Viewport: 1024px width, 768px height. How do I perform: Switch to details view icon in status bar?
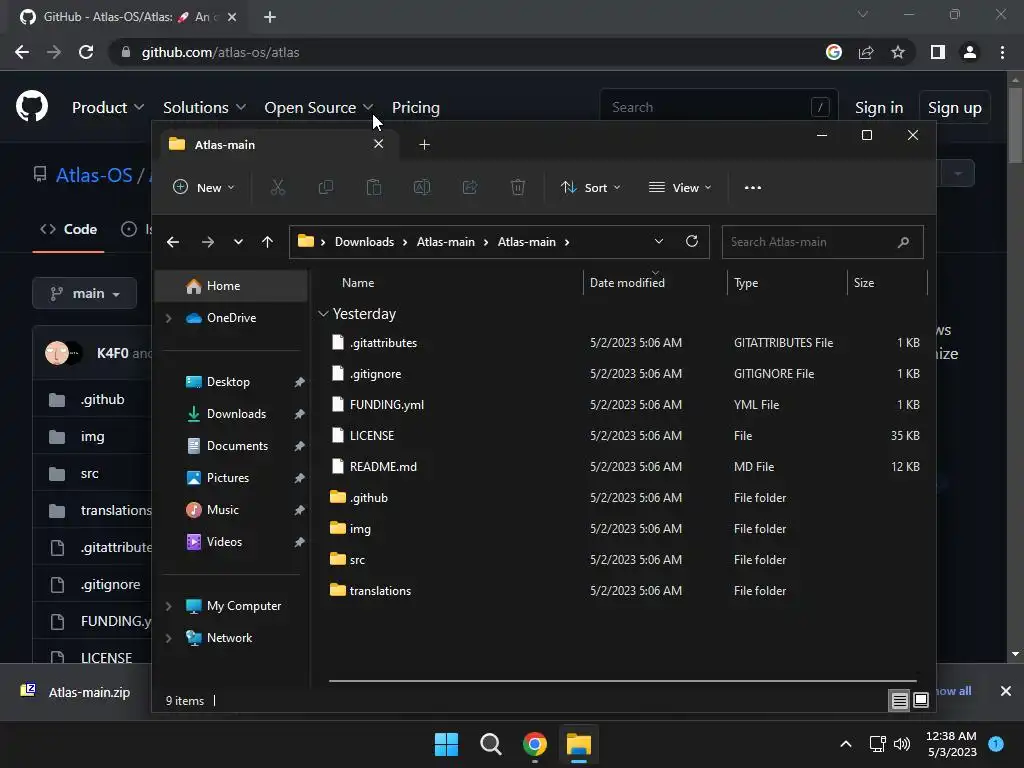tap(899, 701)
